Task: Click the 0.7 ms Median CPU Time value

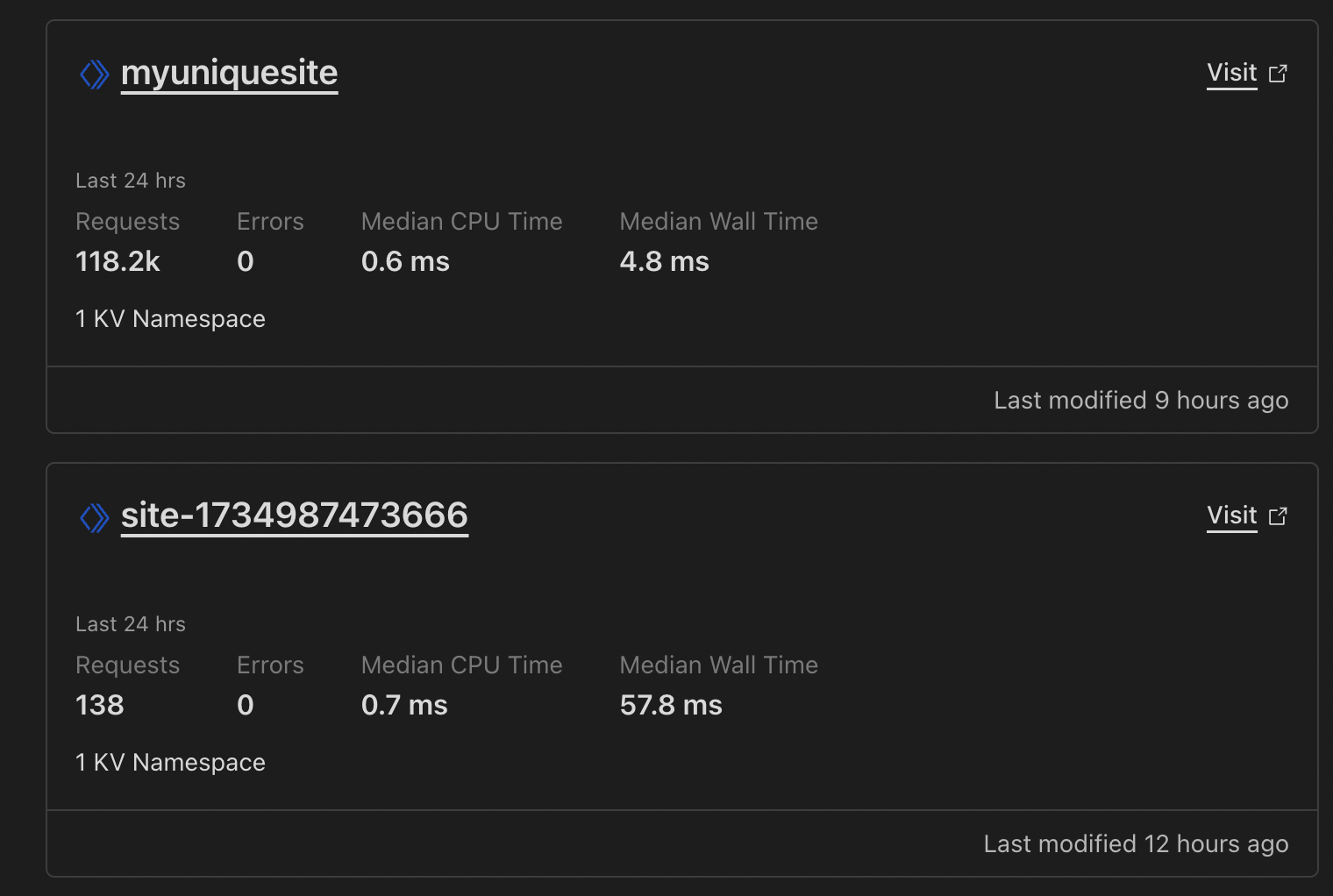Action: click(x=404, y=705)
